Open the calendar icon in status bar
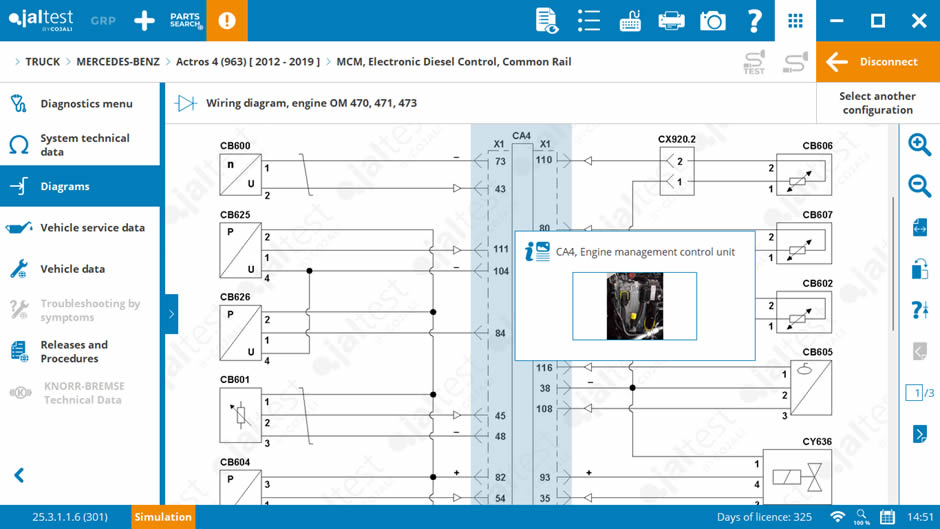The height and width of the screenshot is (529, 940). (x=887, y=517)
